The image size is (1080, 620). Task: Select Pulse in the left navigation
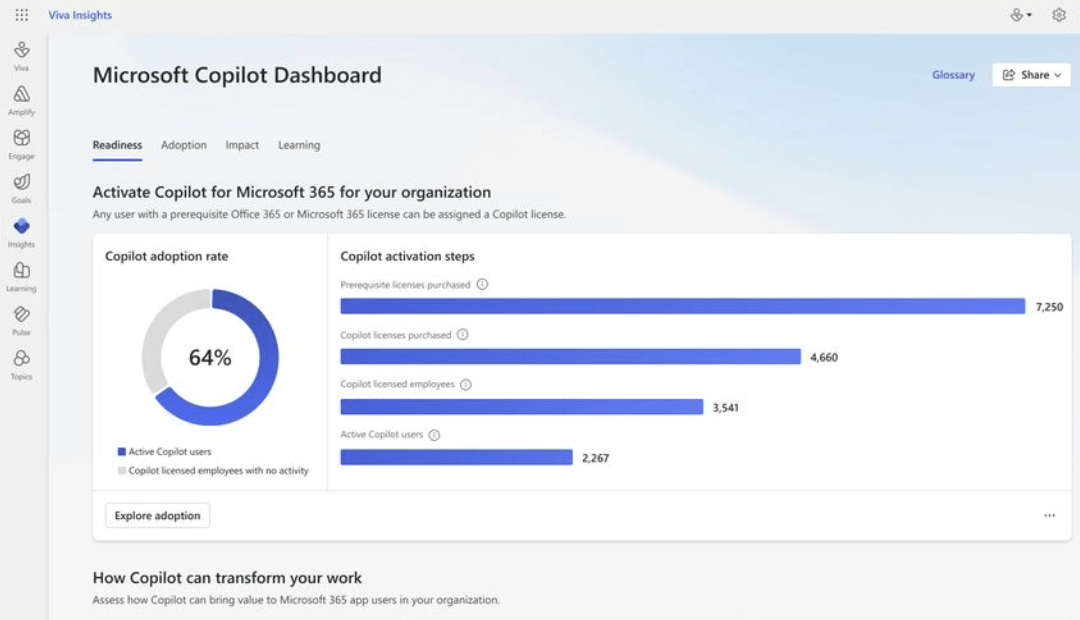click(x=21, y=316)
